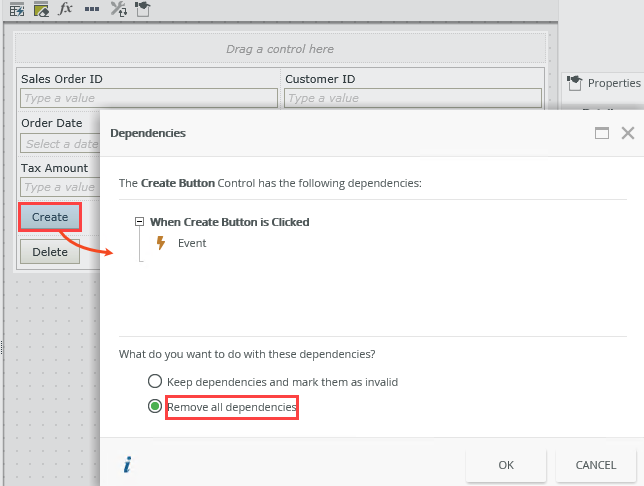Click the blue info icon in dialog footer
Viewport: 644px width, 486px height.
[x=128, y=465]
